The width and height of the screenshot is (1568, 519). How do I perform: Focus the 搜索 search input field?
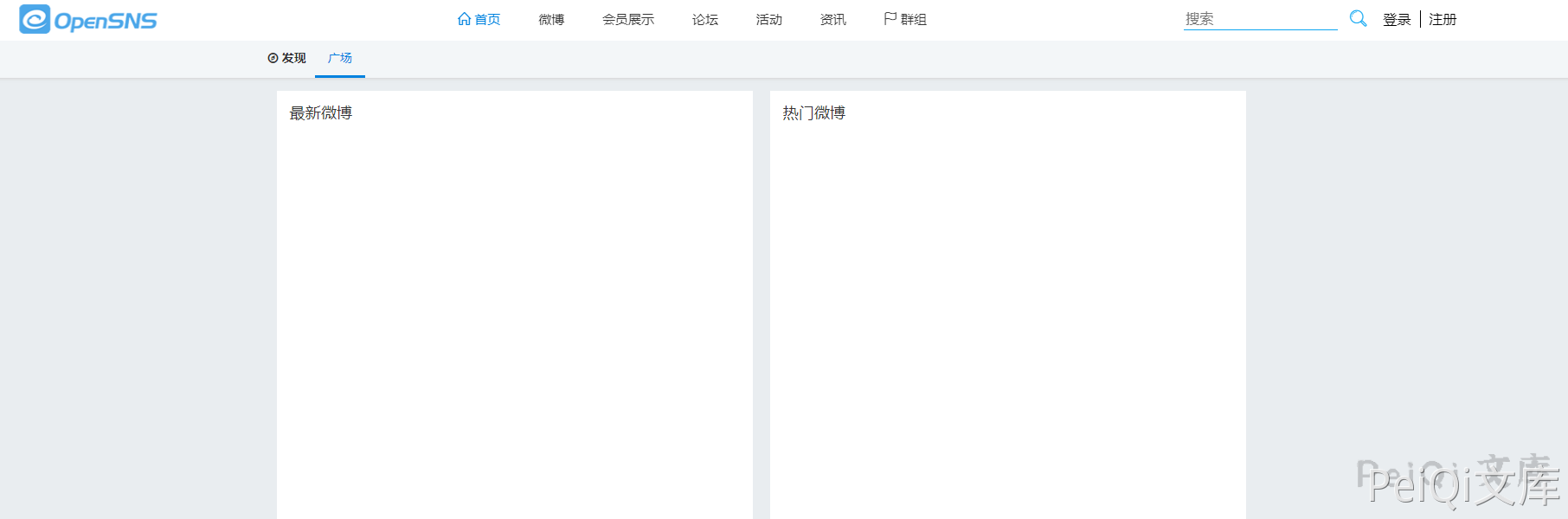[x=1259, y=19]
